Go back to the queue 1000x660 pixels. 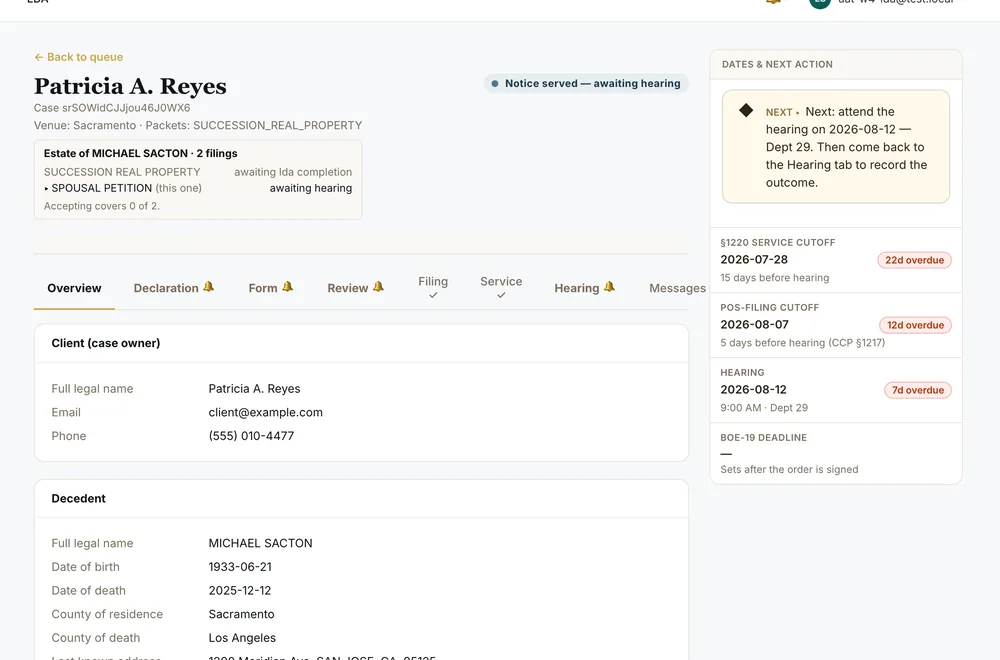(78, 57)
